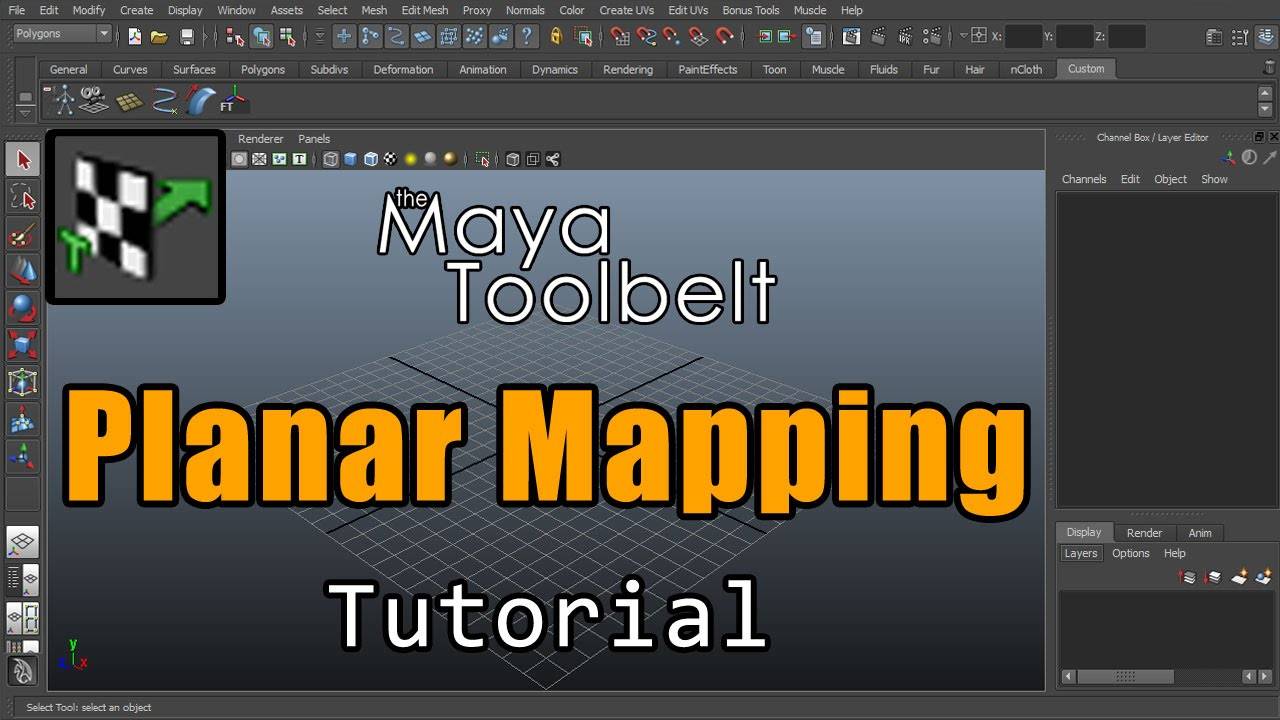Toggle construction history icon
The height and width of the screenshot is (720, 1280).
click(x=814, y=37)
